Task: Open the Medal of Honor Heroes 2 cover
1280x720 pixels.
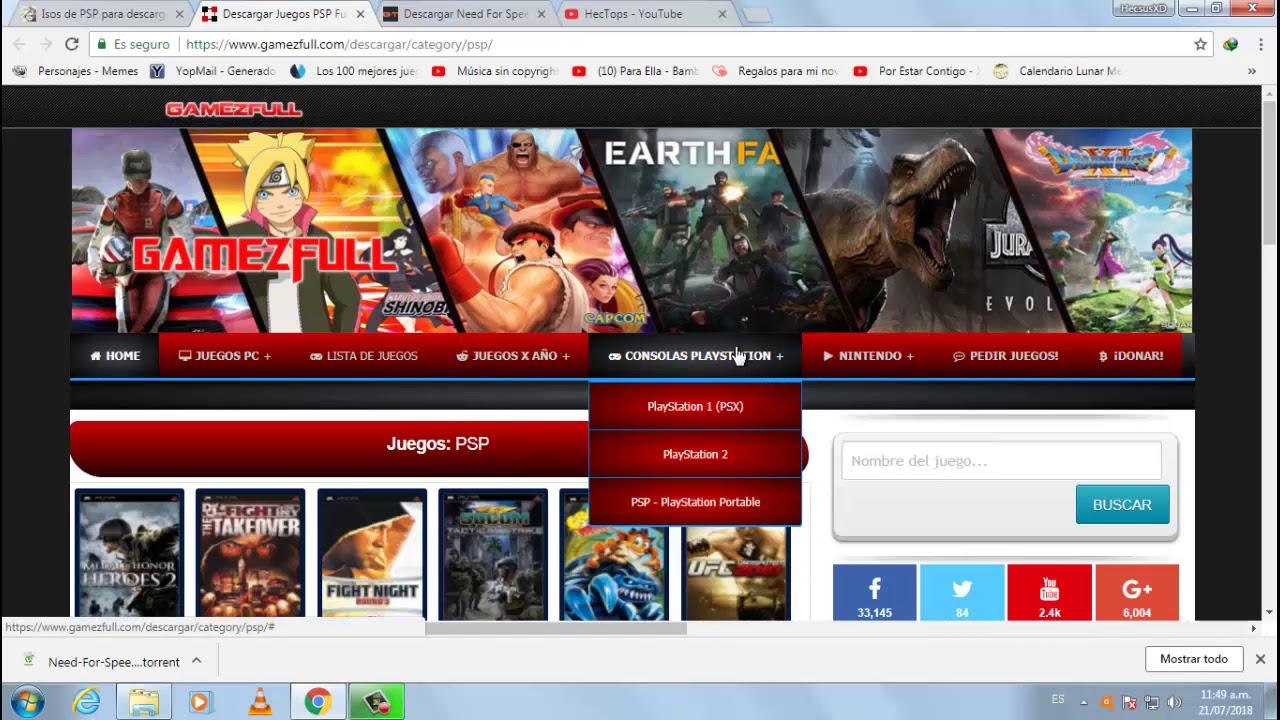Action: click(130, 555)
